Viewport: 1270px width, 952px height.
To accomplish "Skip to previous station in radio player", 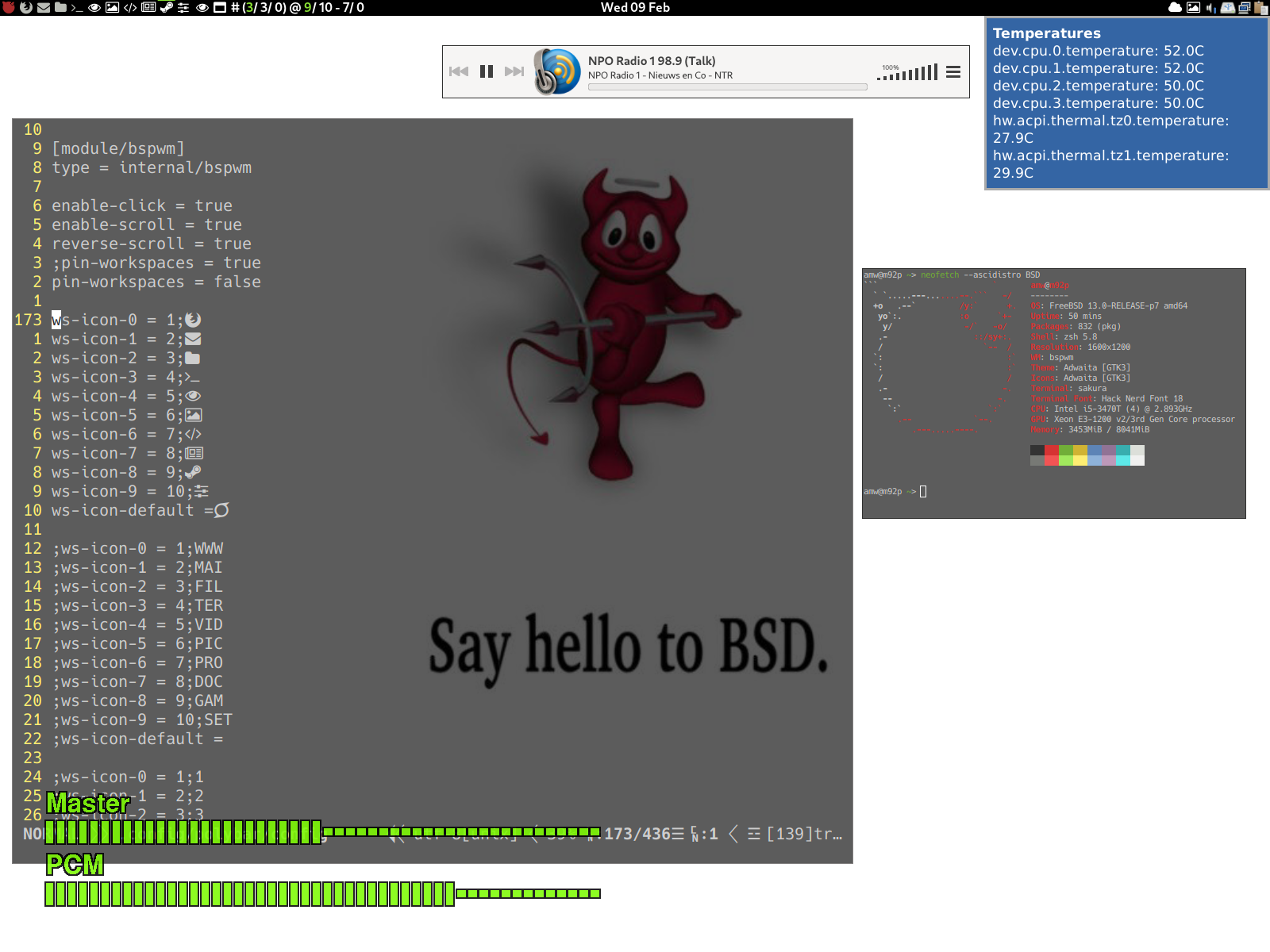I will coord(459,71).
